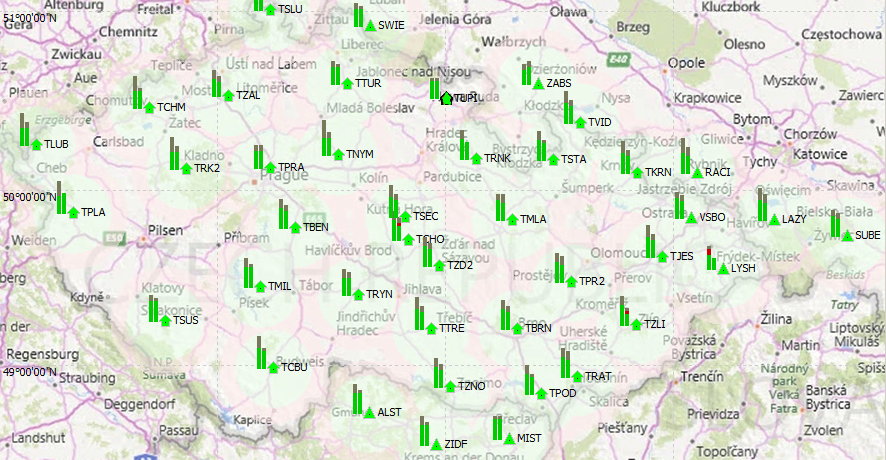Screen dimensions: 886x460
Task: Click the ZIDF station triangle marker
Action: pyautogui.click(x=435, y=444)
